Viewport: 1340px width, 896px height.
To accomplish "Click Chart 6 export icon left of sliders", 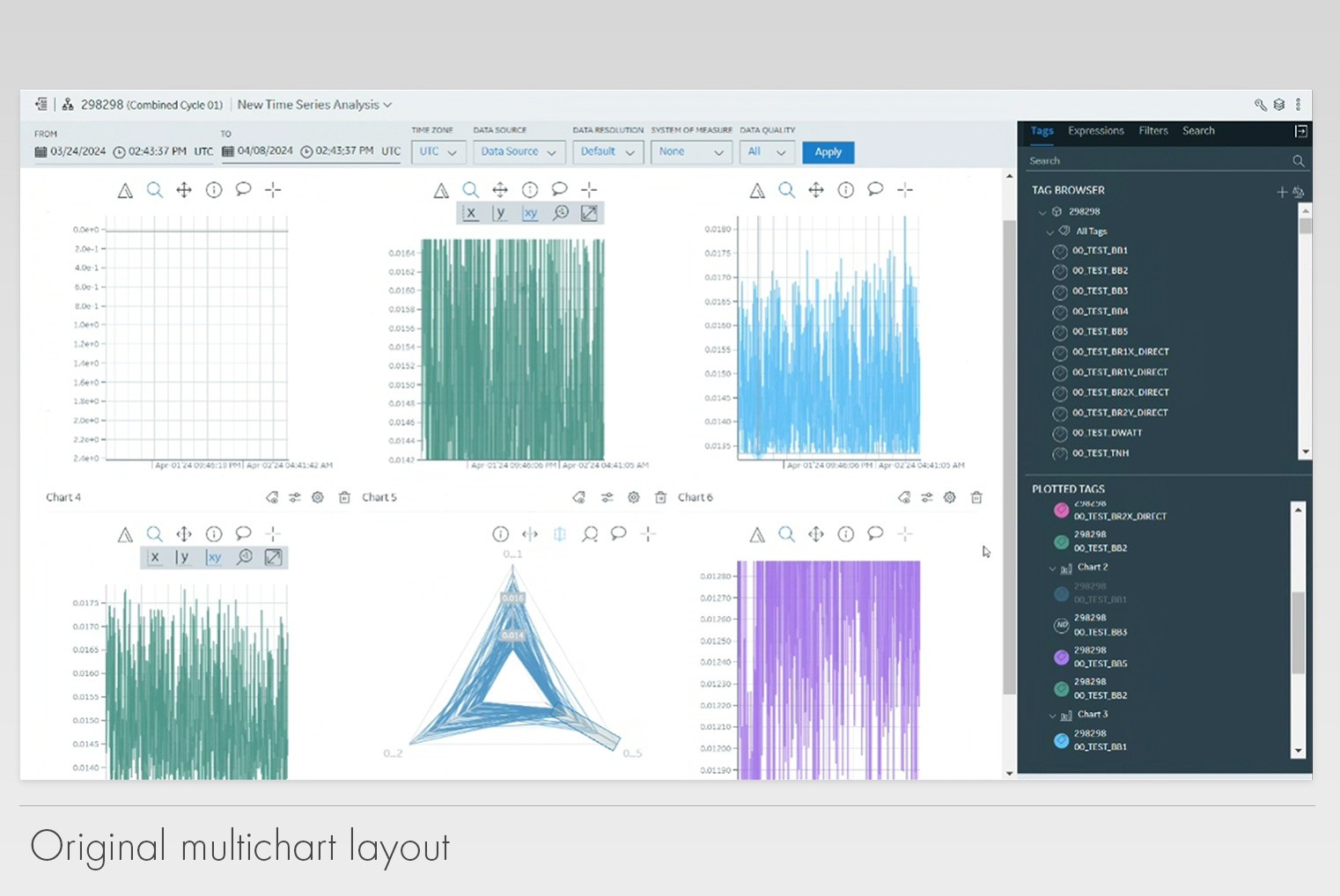I will 904,497.
